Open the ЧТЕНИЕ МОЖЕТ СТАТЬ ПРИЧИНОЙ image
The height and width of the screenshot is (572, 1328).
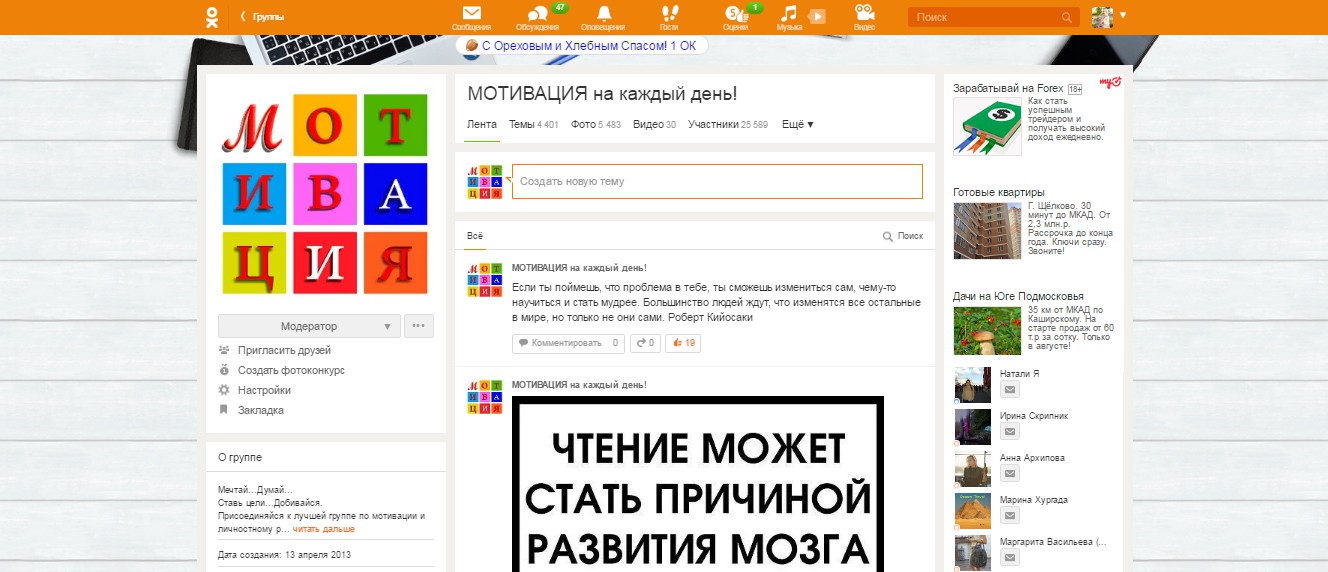tap(698, 484)
